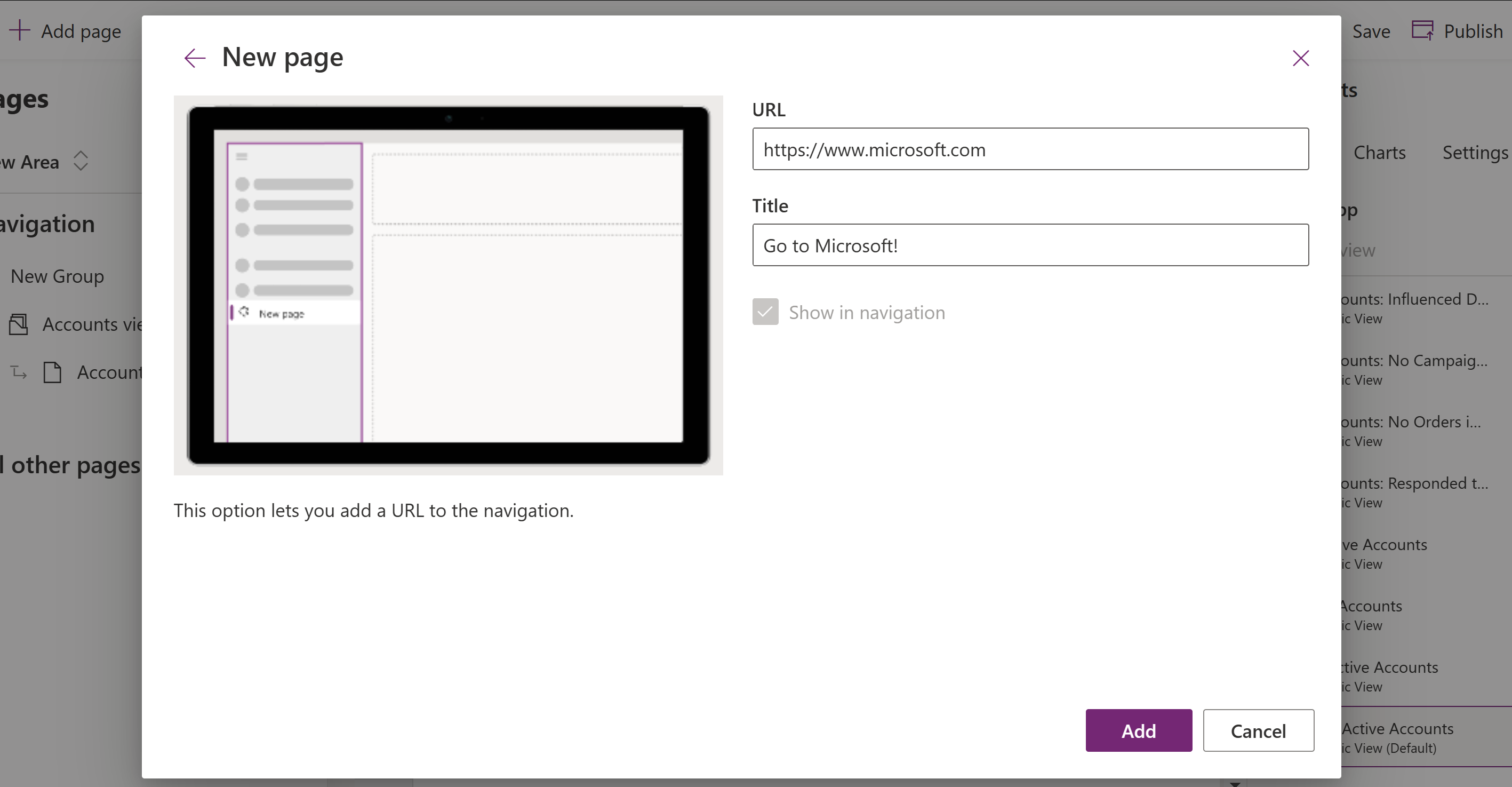Click the Accounts document icon
The width and height of the screenshot is (1512, 787).
(52, 372)
